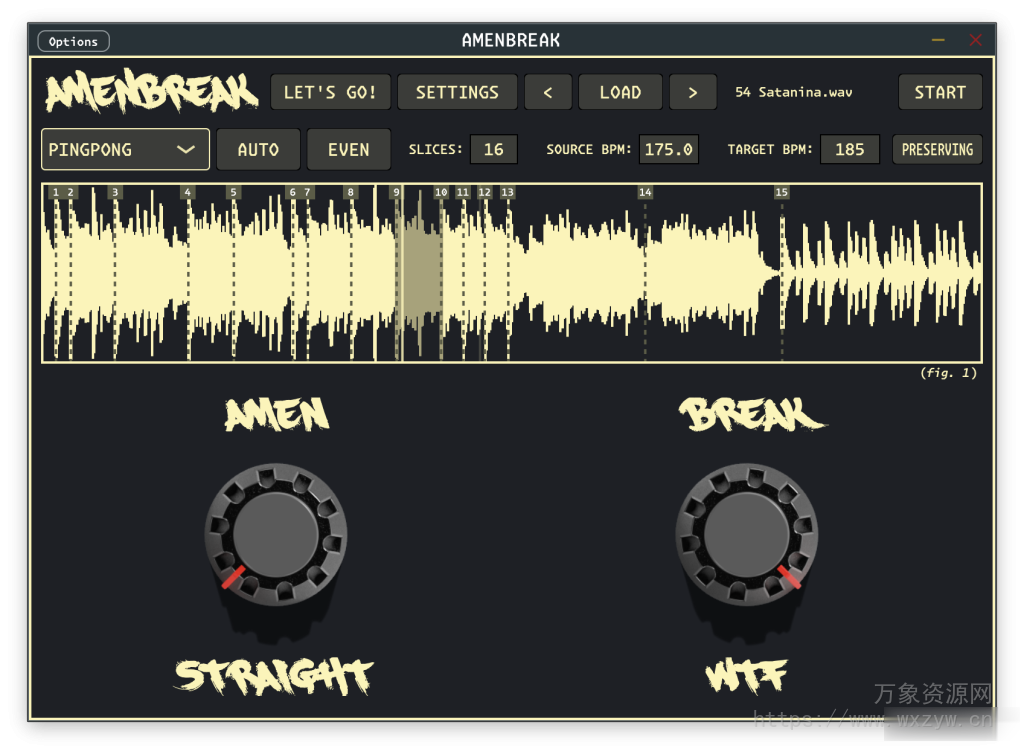1024x754 pixels.
Task: Click the SLICES count field showing 16
Action: 493,149
